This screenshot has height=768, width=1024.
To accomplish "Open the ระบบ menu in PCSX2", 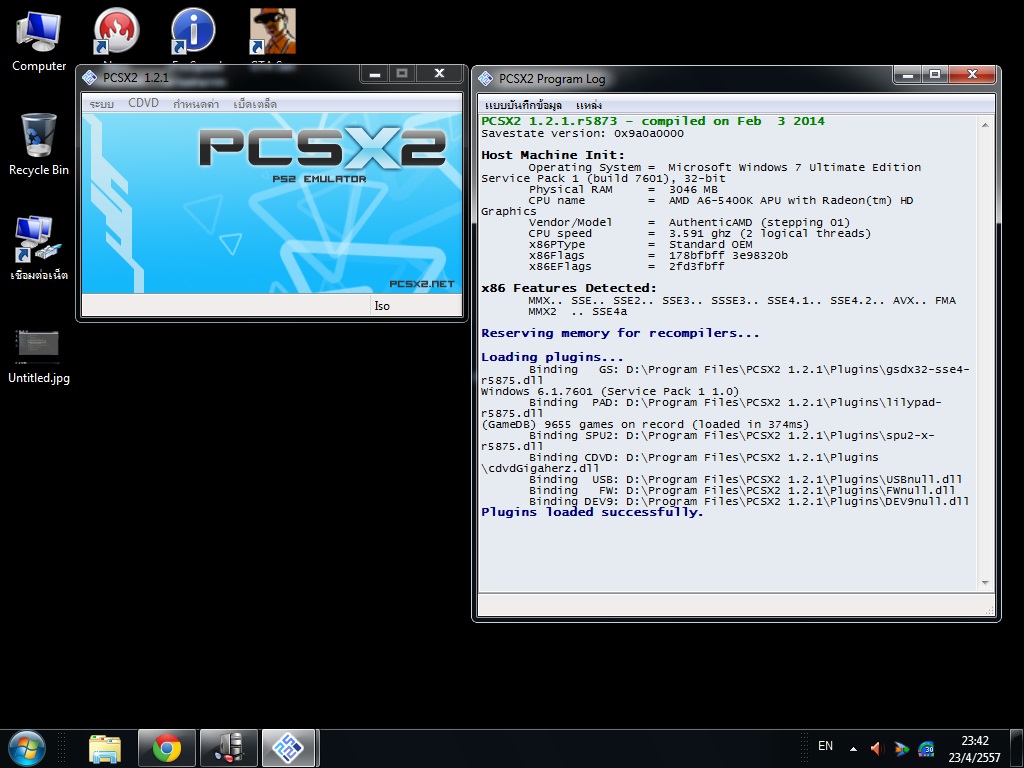I will 101,104.
